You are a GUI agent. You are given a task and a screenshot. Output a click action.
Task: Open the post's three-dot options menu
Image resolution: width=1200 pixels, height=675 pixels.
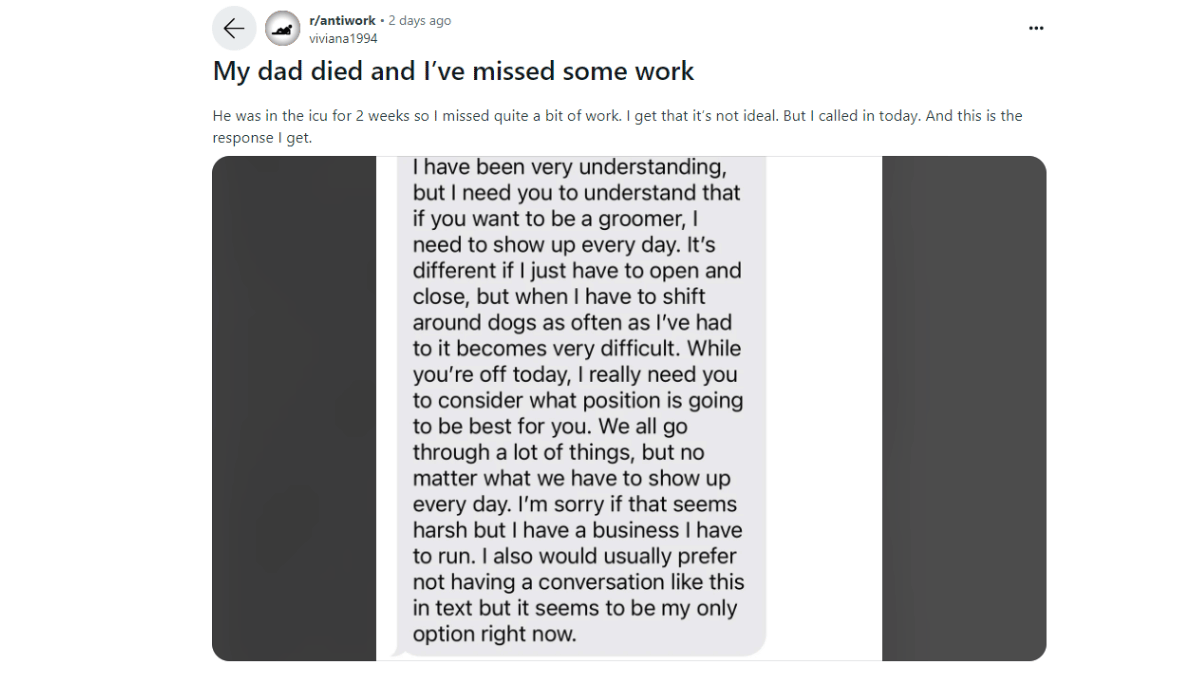1036,28
